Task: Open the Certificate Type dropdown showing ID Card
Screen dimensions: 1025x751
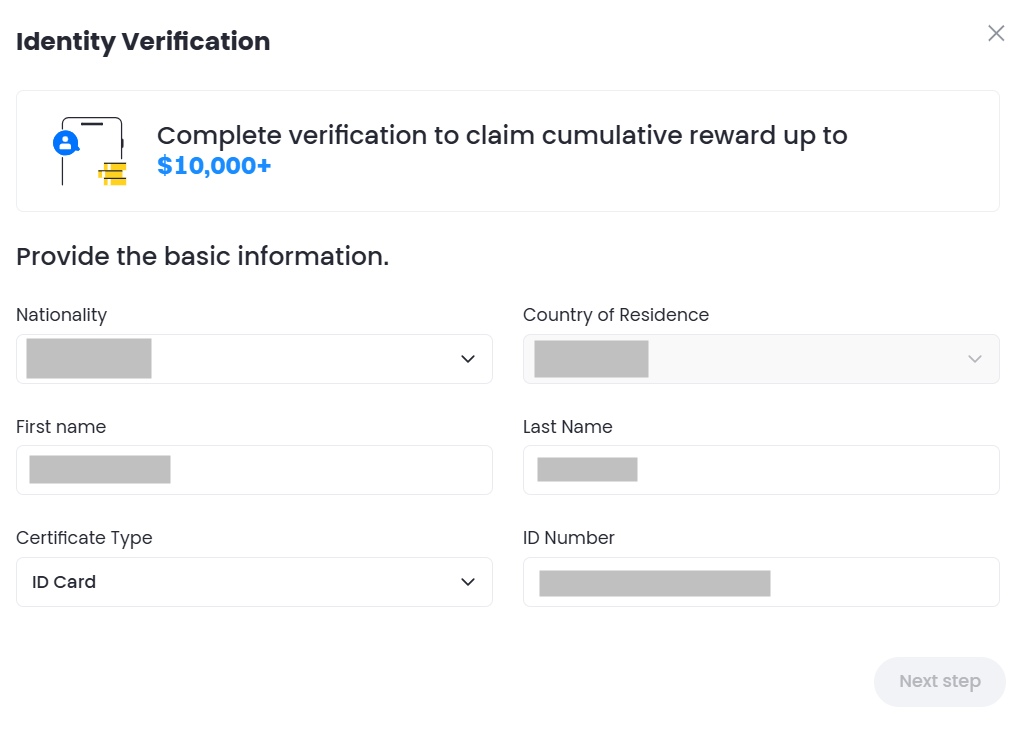Action: (x=254, y=581)
